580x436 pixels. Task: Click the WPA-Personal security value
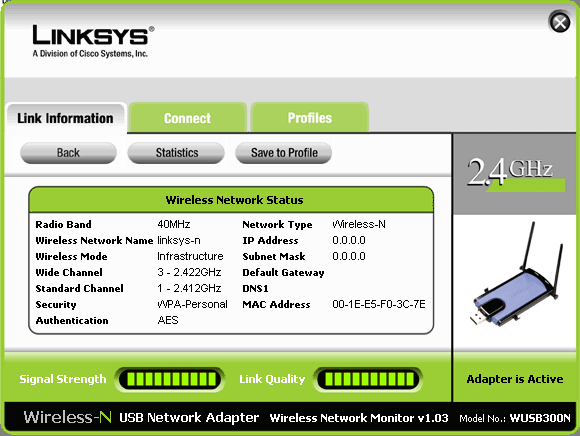192,304
